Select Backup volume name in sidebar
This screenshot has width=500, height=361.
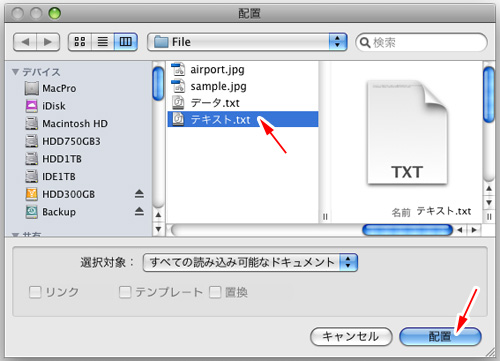coord(59,212)
